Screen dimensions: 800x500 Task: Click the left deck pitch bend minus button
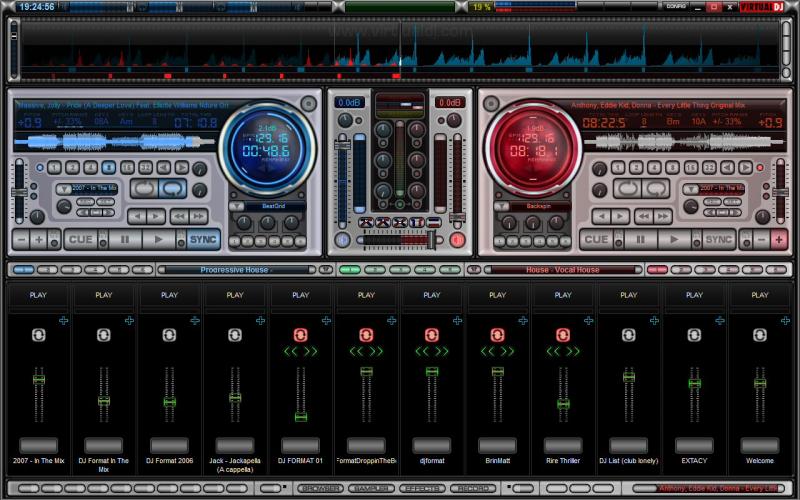pos(21,239)
